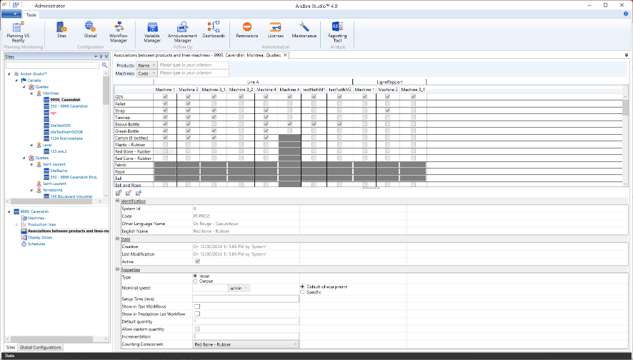
Task: Click the pin icon on Sites panel header
Action: click(101, 57)
